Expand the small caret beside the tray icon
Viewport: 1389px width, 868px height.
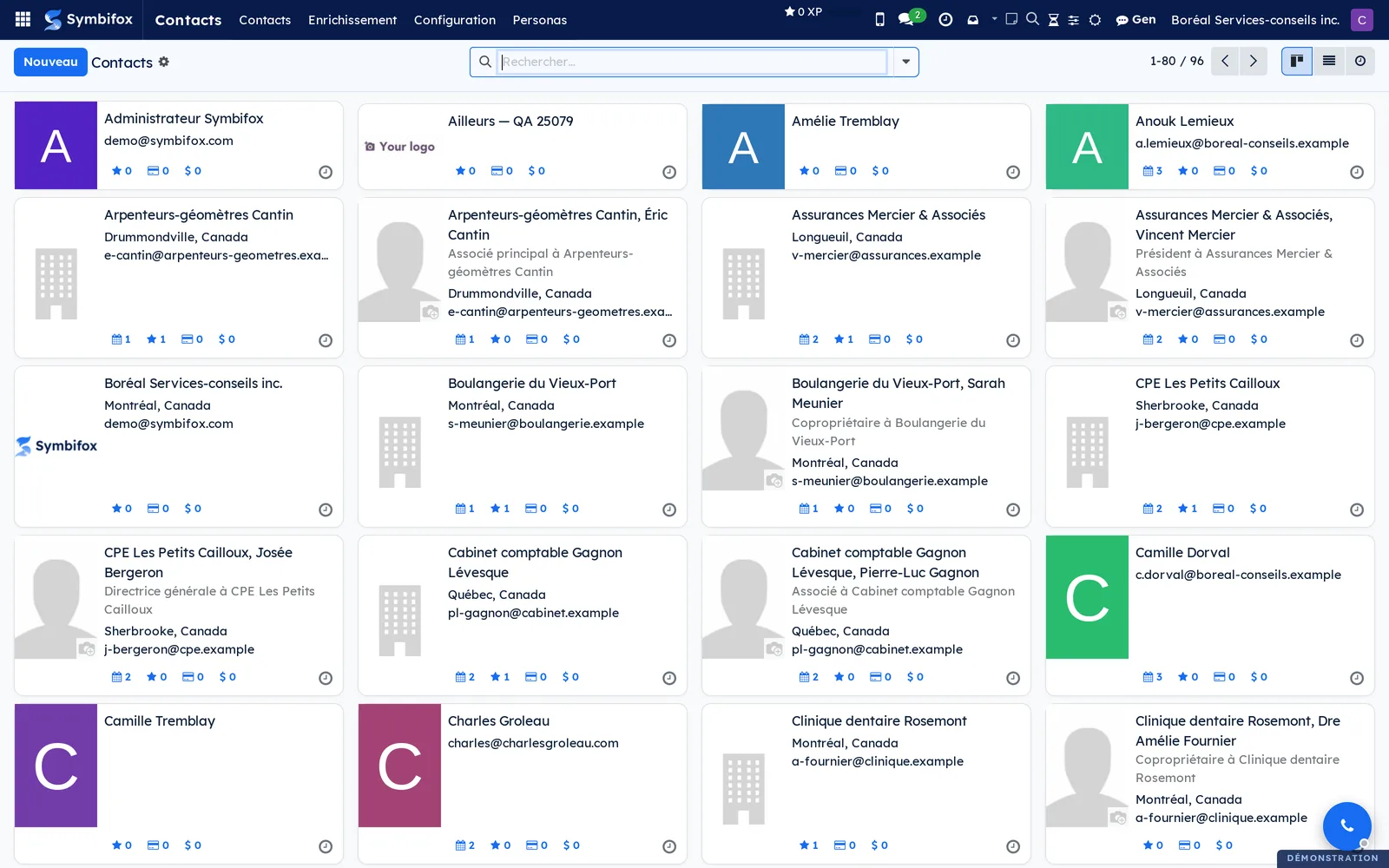tap(994, 18)
